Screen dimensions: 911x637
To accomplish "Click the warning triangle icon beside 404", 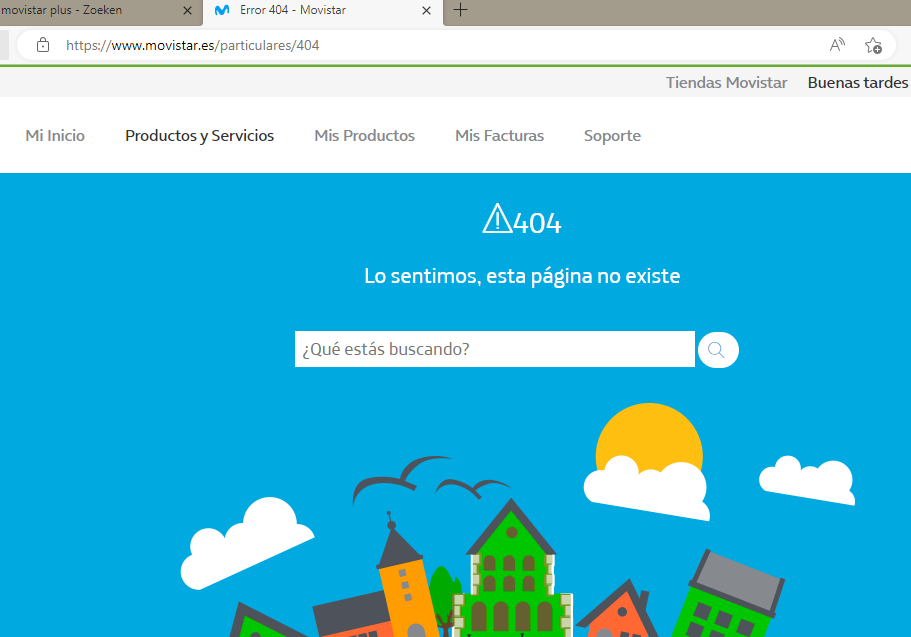I will coord(496,219).
